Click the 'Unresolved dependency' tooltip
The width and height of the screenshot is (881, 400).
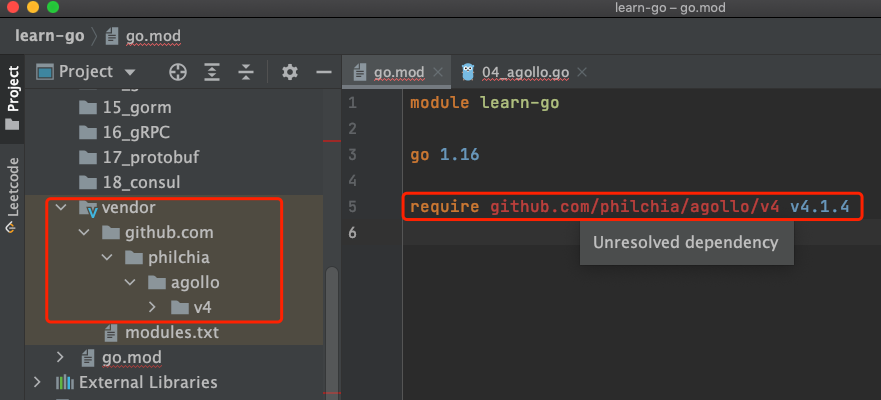[687, 242]
